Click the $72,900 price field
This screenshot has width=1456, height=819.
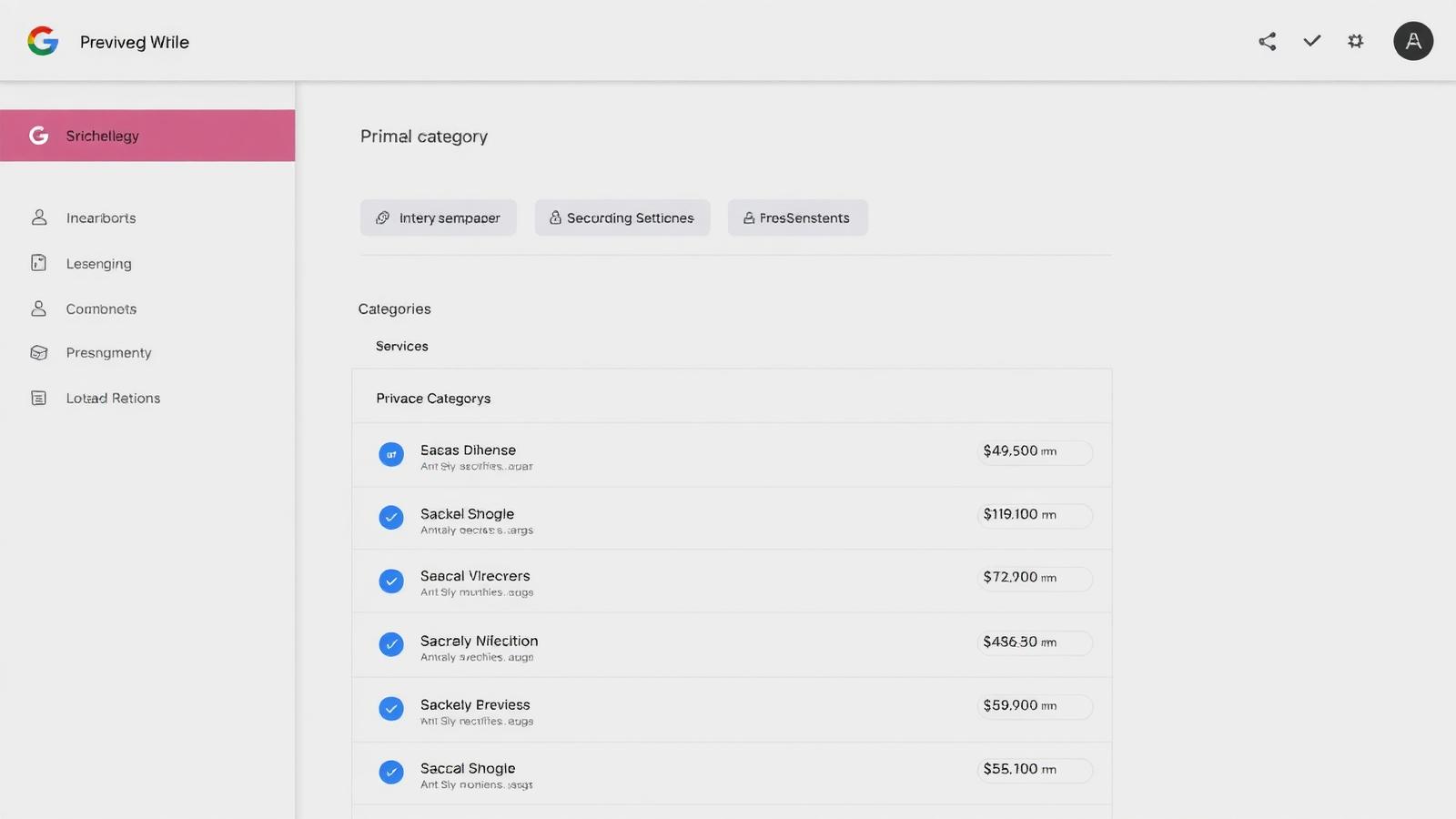1035,578
